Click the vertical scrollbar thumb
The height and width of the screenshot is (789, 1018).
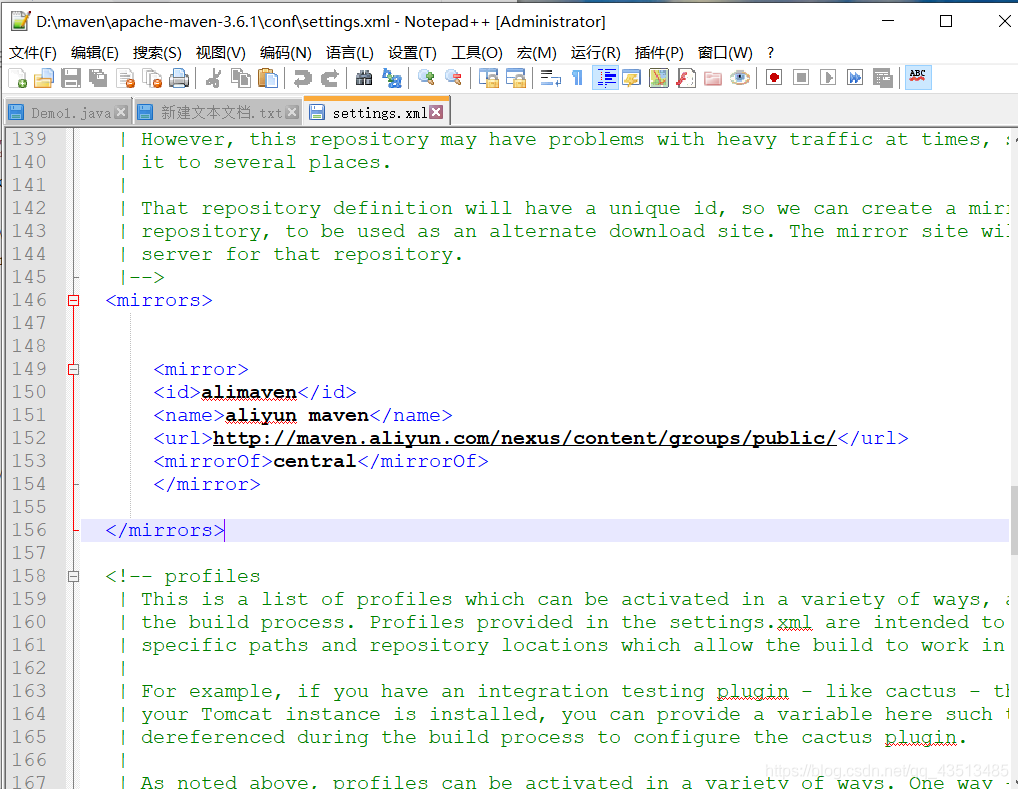click(1013, 520)
